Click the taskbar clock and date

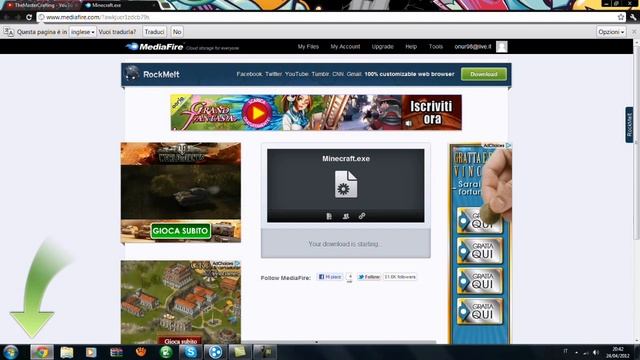click(618, 352)
